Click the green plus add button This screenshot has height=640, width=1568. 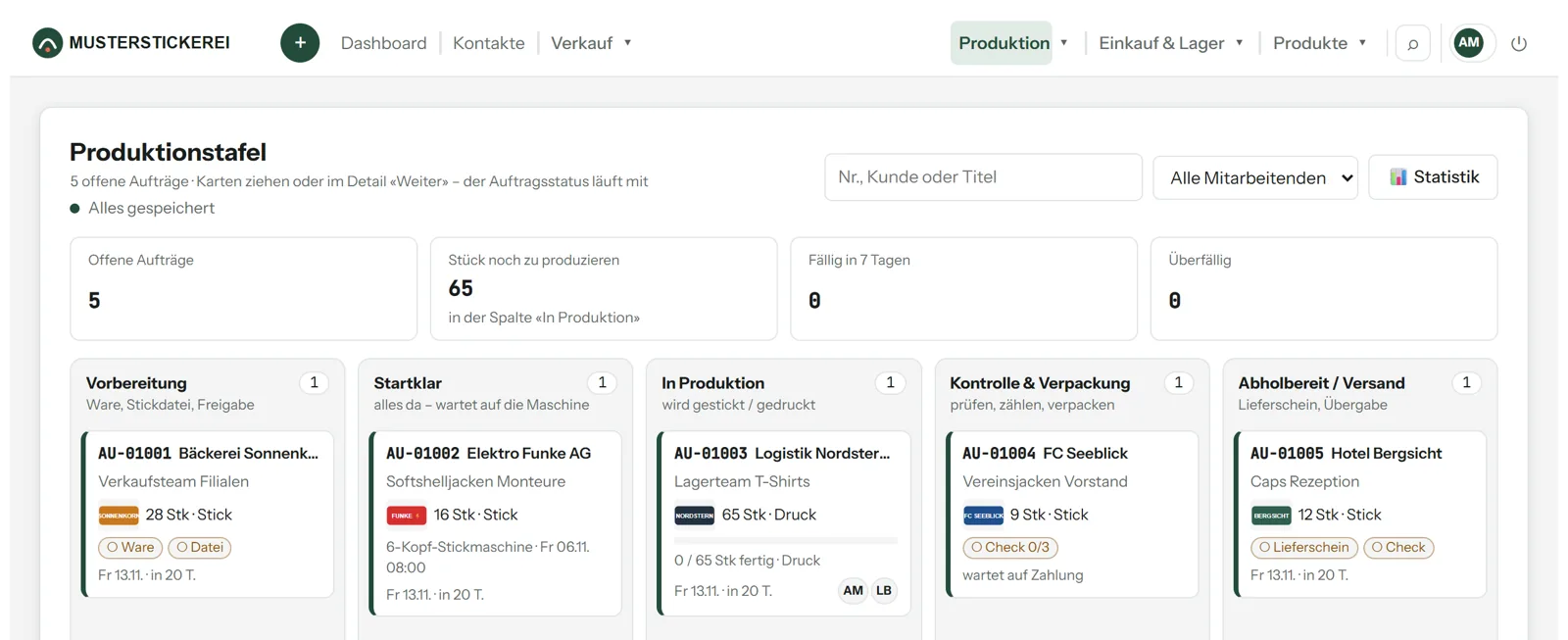pyautogui.click(x=300, y=43)
